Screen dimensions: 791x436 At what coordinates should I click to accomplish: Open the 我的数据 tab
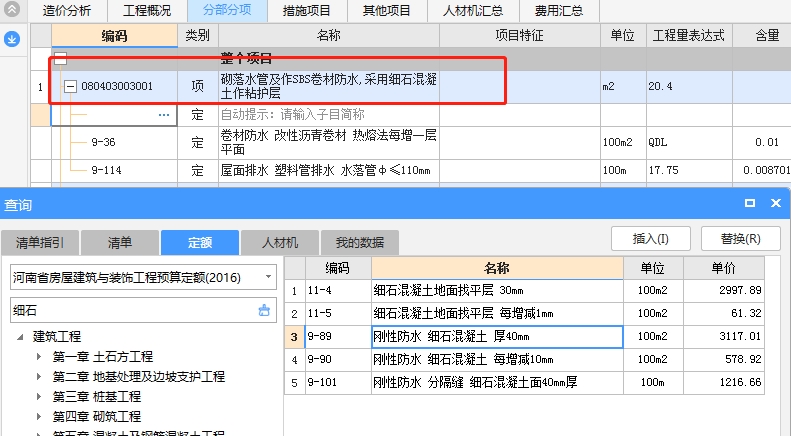[360, 243]
